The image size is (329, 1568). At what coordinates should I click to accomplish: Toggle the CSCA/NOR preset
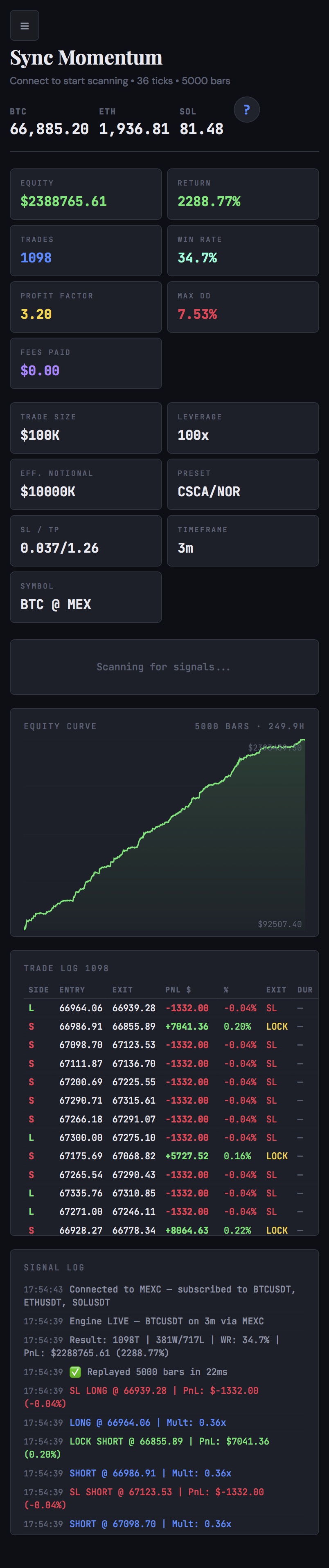pyautogui.click(x=243, y=484)
